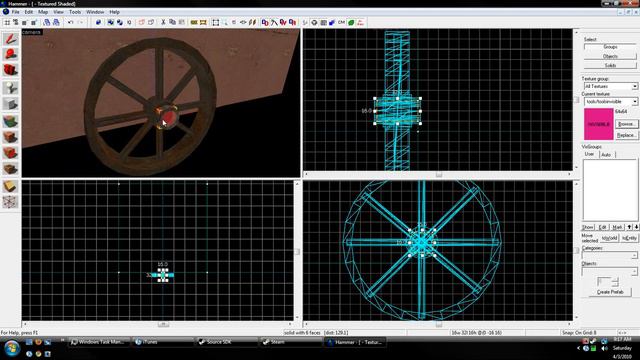Screen dimensions: 640x360
Task: Select the Apply Decals tool
Action: coord(11,153)
